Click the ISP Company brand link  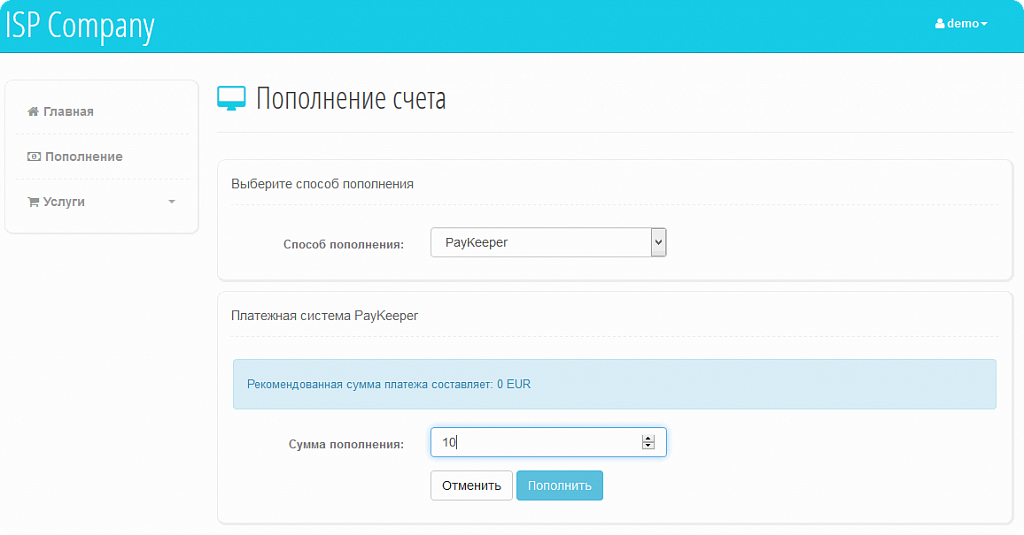click(80, 25)
